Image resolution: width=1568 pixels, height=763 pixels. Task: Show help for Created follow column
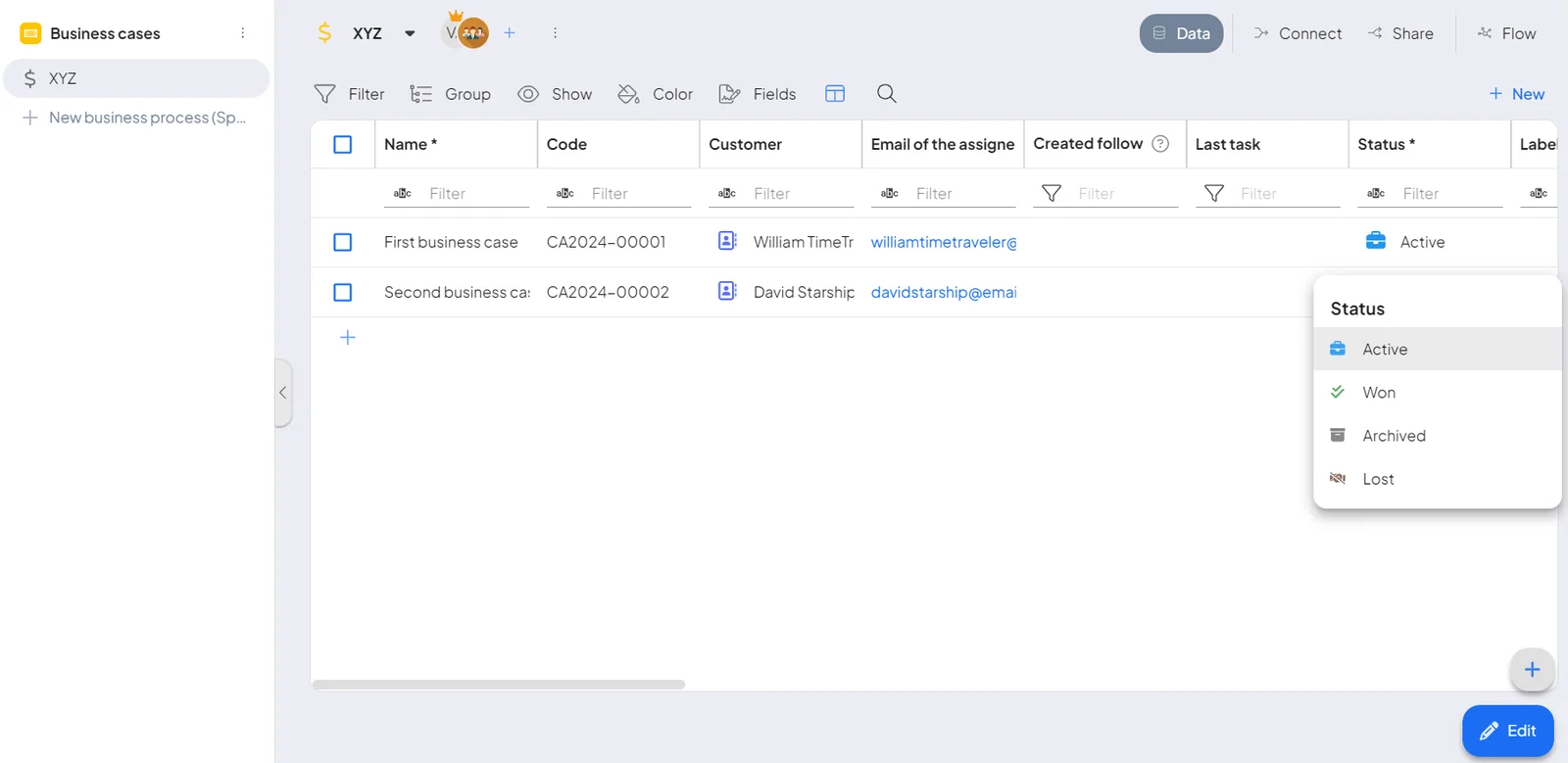(x=1160, y=144)
